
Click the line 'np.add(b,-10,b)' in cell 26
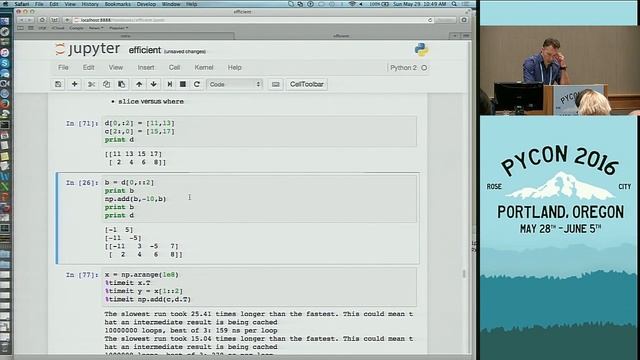point(136,199)
